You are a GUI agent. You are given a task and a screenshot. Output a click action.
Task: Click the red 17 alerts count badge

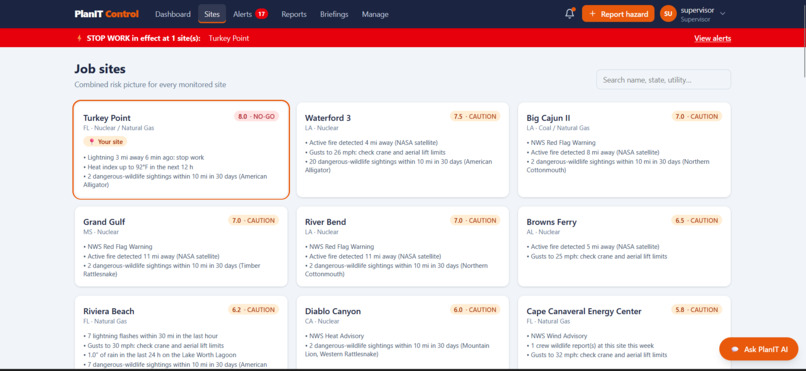coord(261,14)
